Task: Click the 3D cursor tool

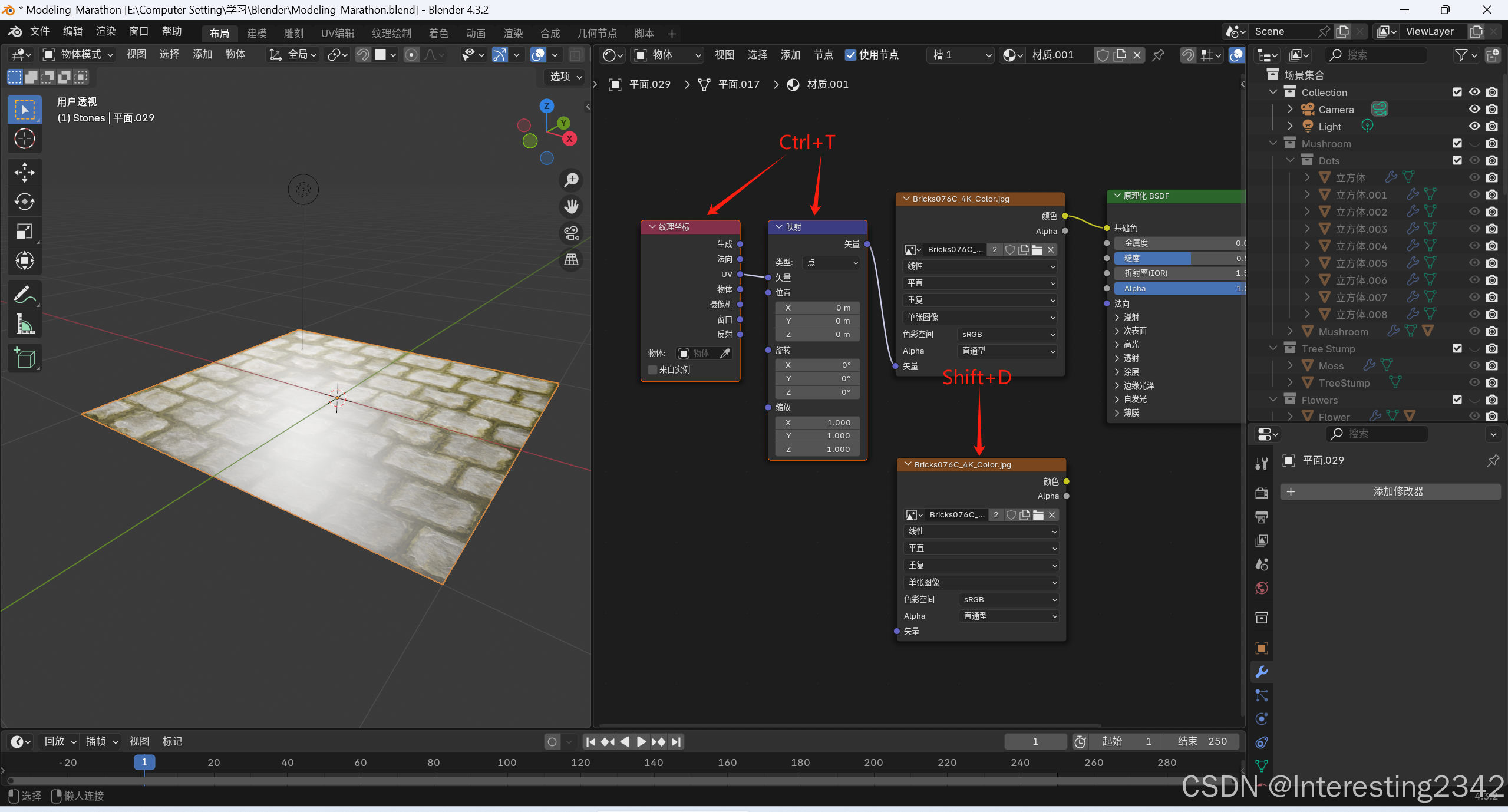Action: [24, 139]
